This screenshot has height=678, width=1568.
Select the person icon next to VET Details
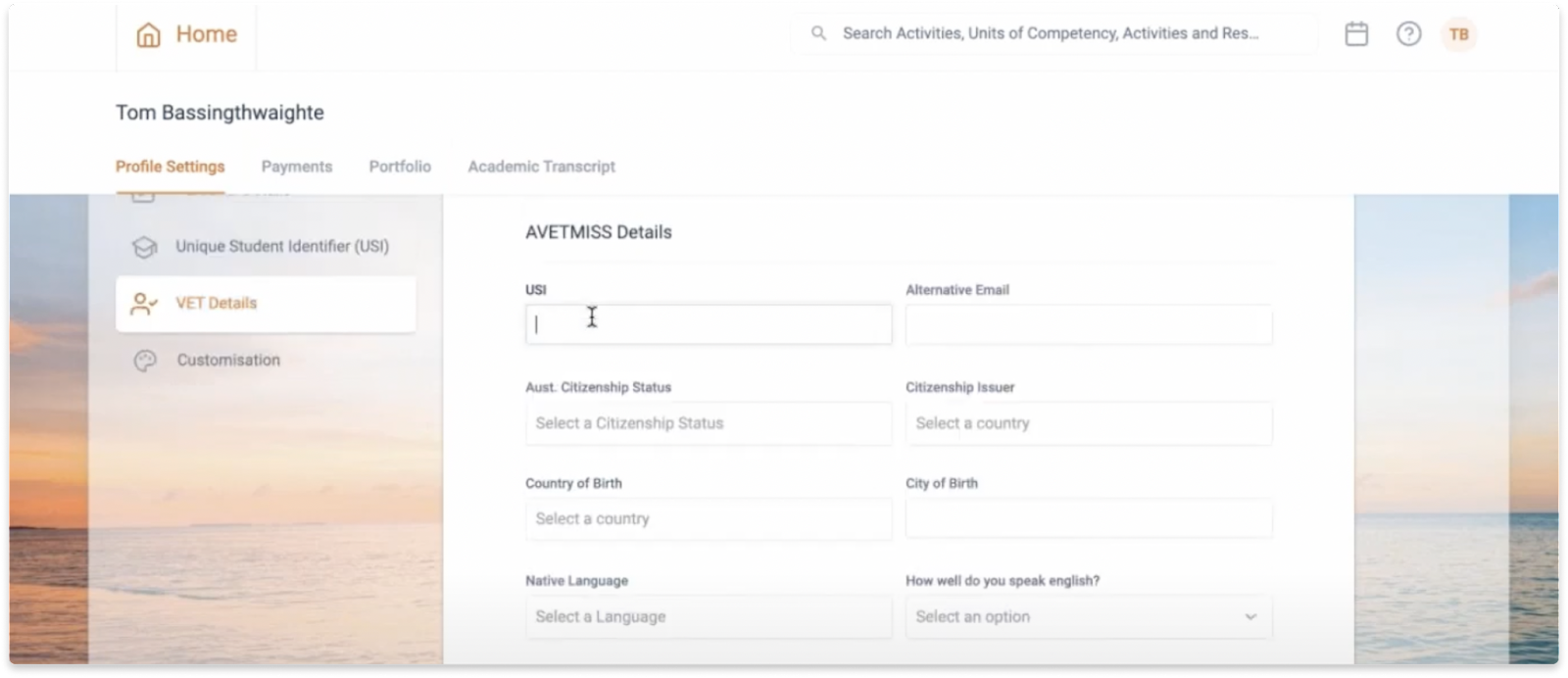pyautogui.click(x=144, y=304)
